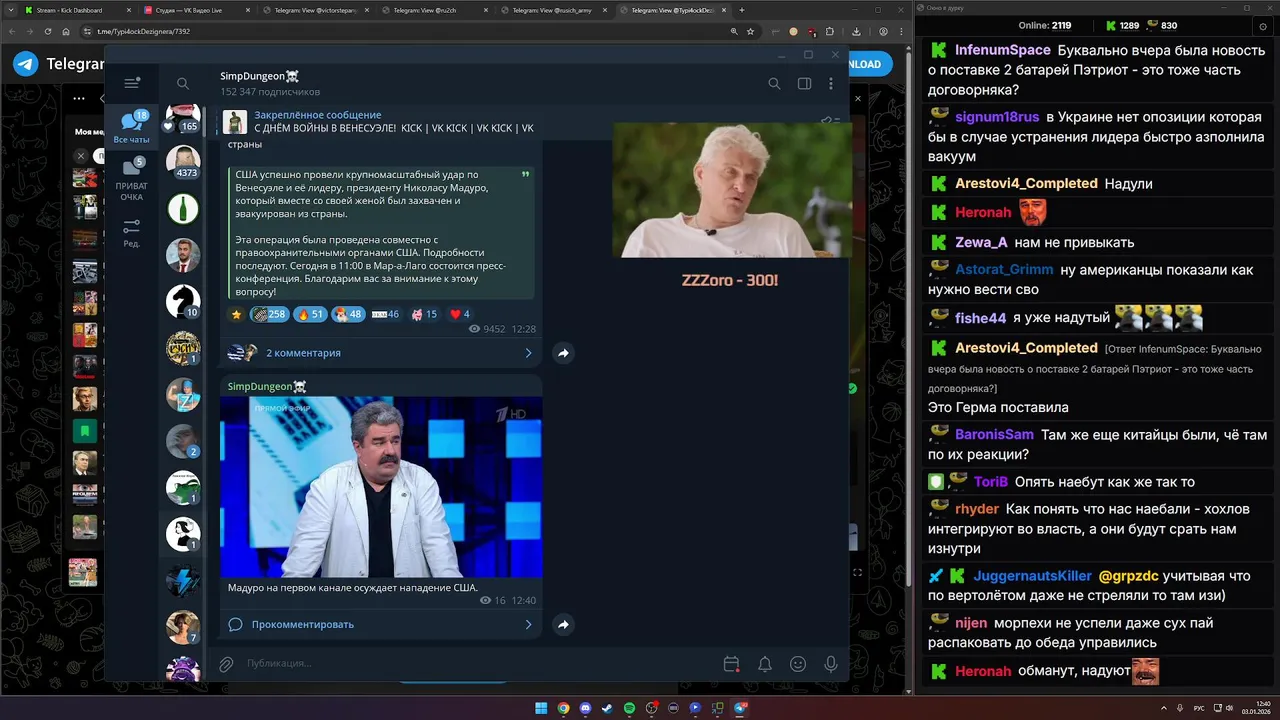Toggle silent broadcast bell icon

point(764,664)
